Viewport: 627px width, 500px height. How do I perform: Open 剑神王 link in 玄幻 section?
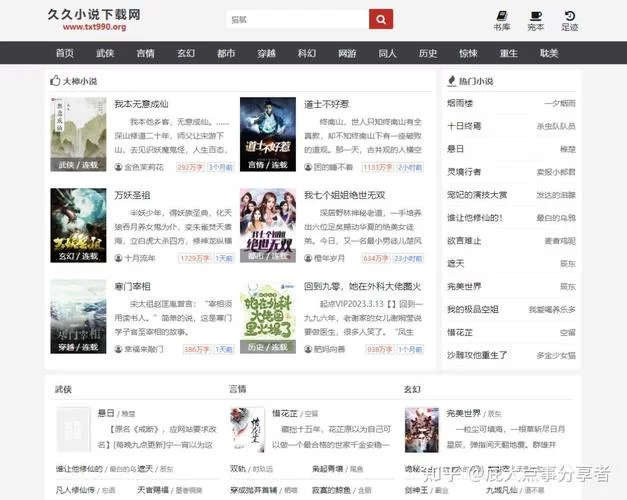point(416,490)
